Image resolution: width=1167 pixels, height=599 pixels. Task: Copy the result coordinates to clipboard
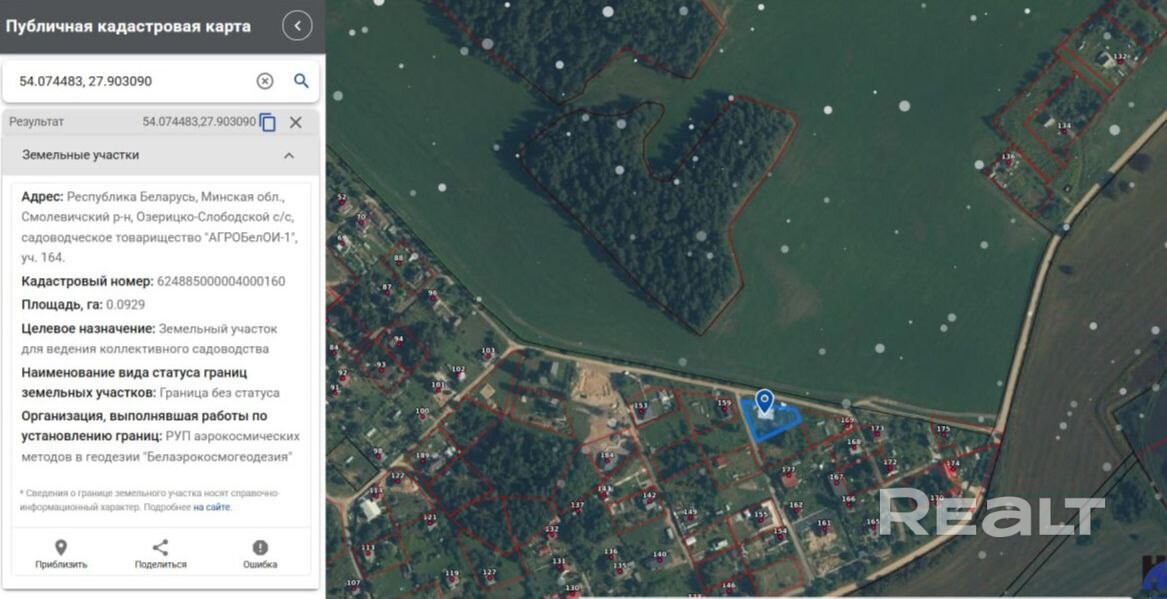pyautogui.click(x=268, y=122)
